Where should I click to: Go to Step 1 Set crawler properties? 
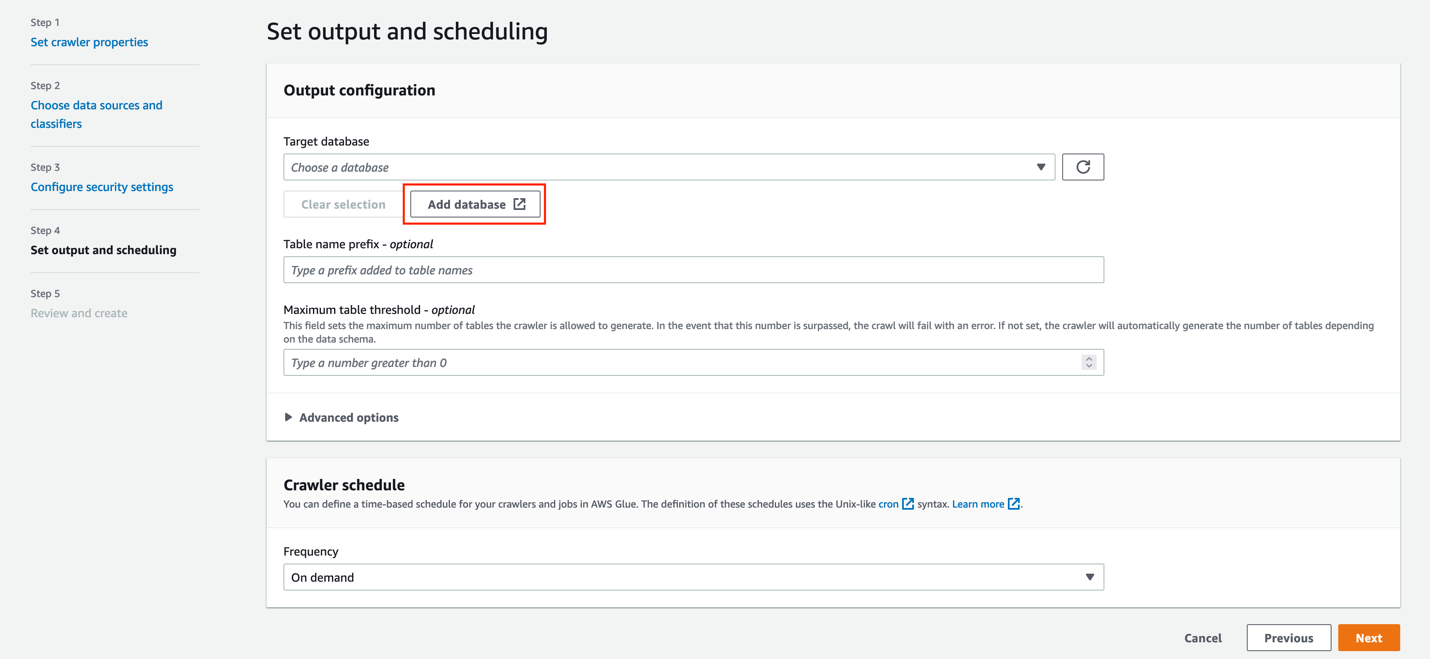click(x=89, y=41)
